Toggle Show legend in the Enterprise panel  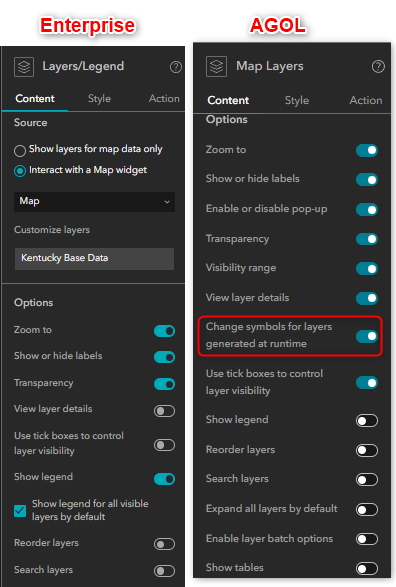click(x=164, y=479)
